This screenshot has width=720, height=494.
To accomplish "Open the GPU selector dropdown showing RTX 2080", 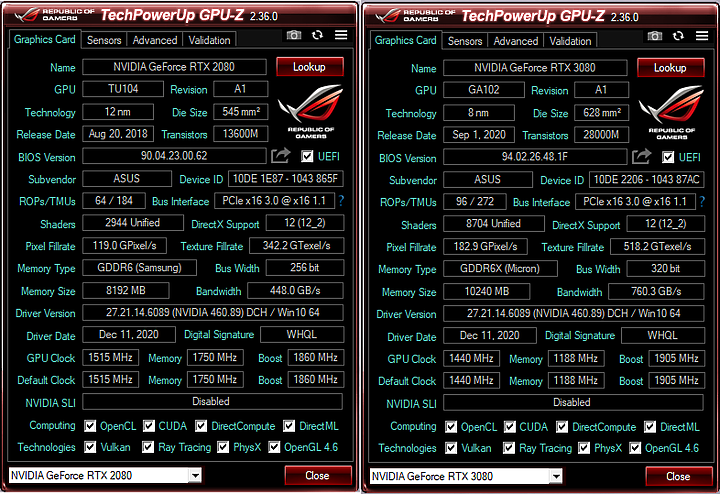I will click(x=105, y=475).
